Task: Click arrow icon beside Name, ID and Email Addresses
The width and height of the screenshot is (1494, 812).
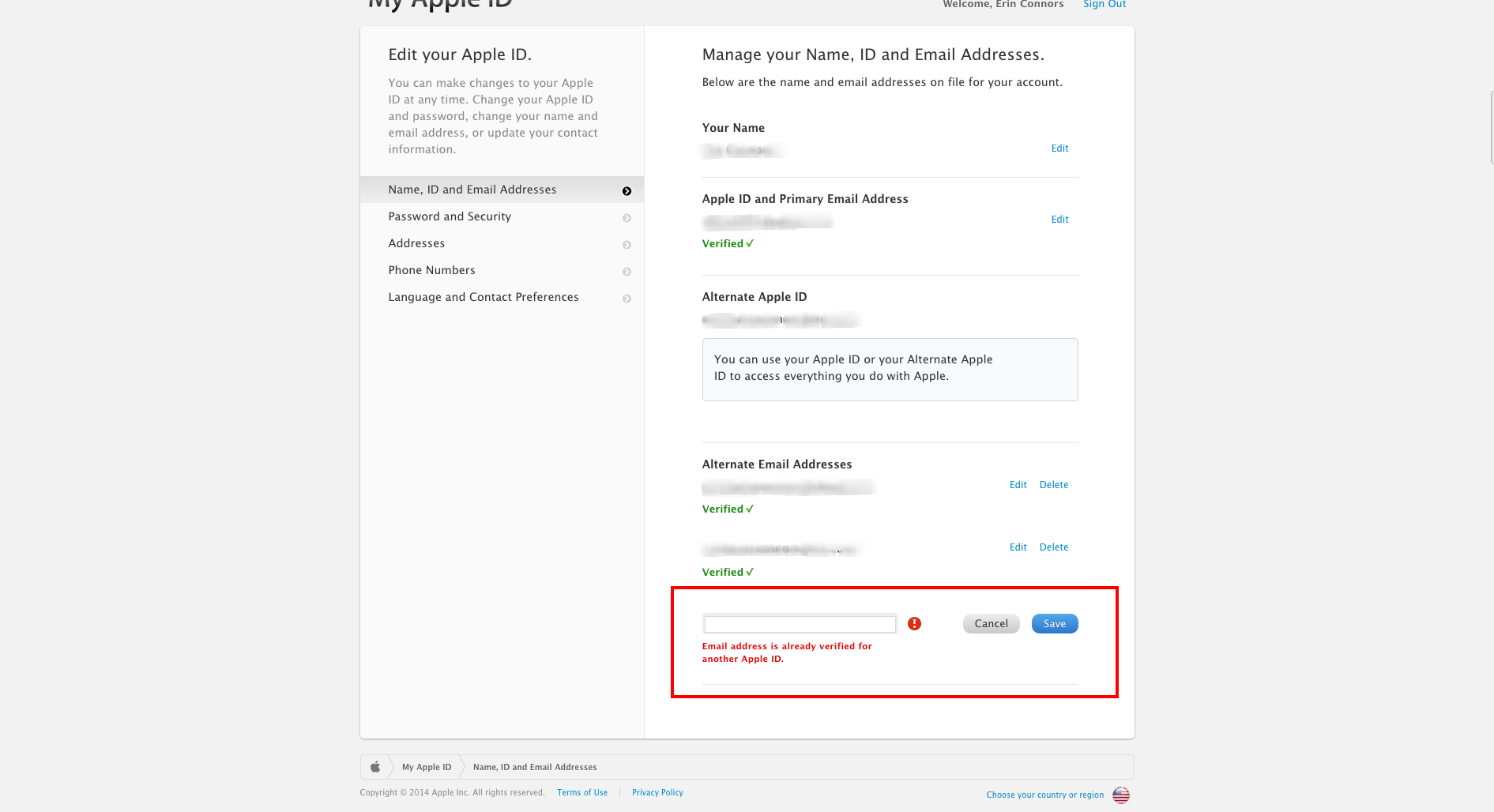Action: click(x=627, y=191)
